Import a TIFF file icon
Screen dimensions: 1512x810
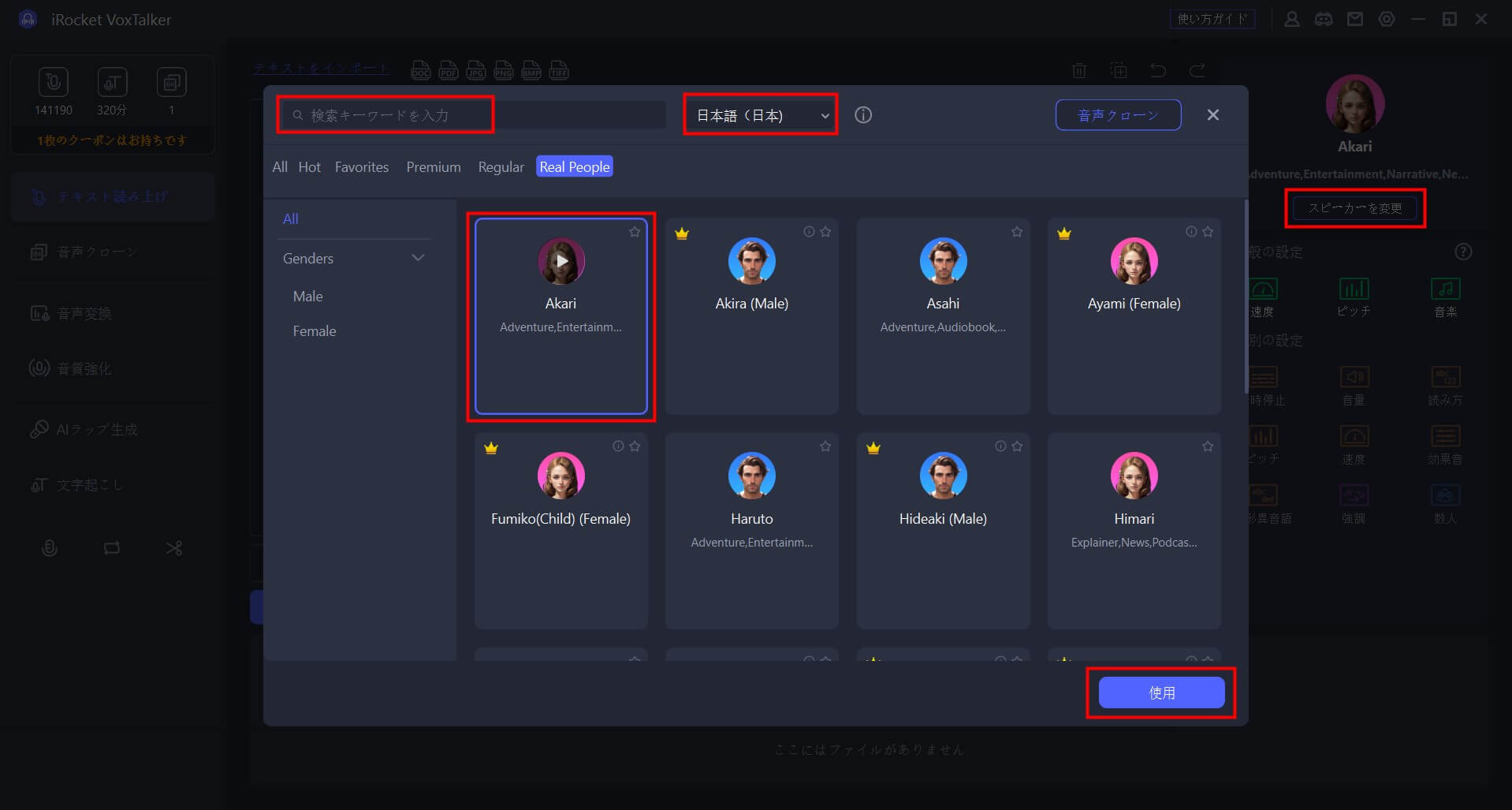(559, 70)
